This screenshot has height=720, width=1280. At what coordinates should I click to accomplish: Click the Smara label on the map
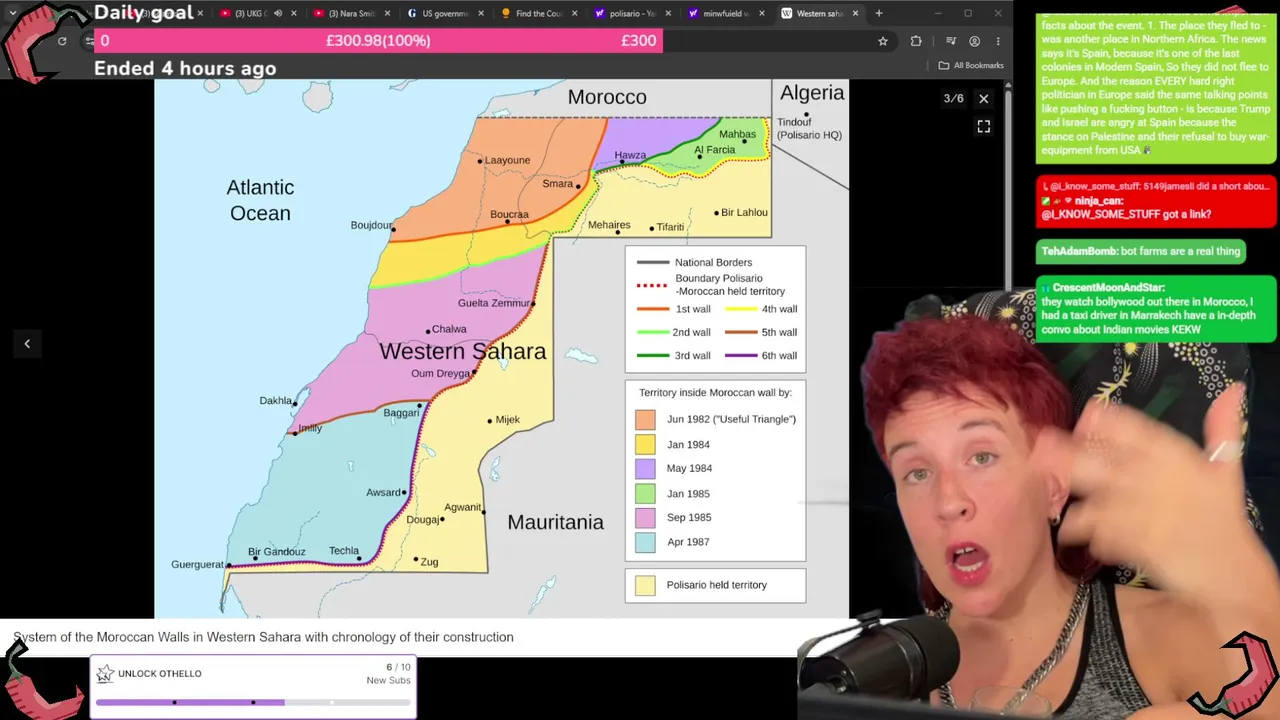tap(558, 184)
